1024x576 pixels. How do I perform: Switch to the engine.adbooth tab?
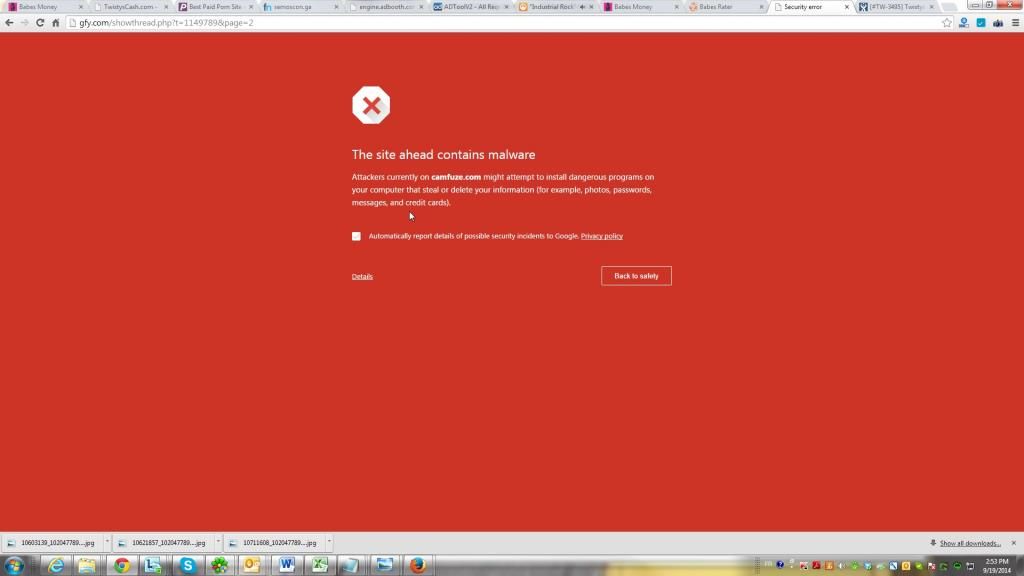pyautogui.click(x=385, y=7)
